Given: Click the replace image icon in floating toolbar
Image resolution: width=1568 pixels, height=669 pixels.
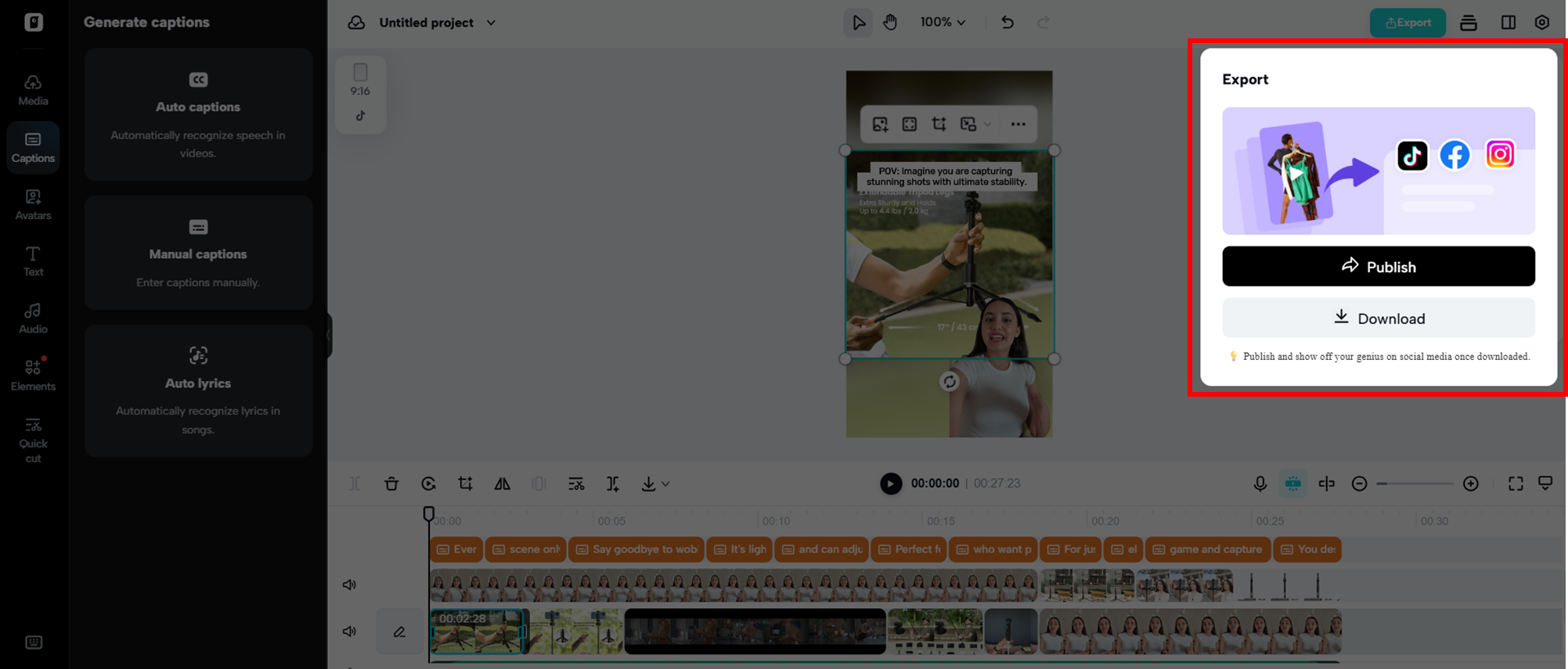Looking at the screenshot, I should click(881, 124).
